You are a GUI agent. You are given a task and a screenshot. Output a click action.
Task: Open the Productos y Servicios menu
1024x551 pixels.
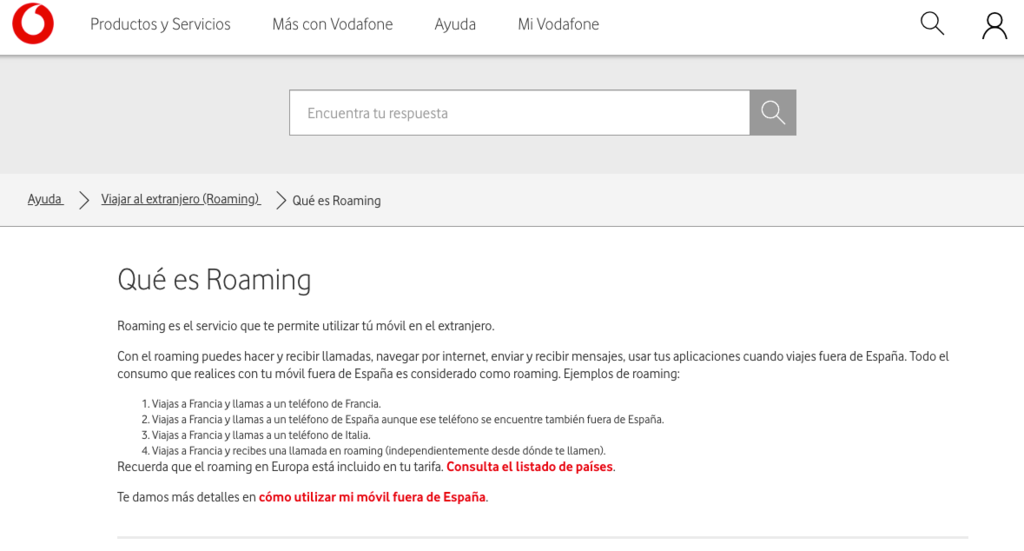pyautogui.click(x=160, y=25)
